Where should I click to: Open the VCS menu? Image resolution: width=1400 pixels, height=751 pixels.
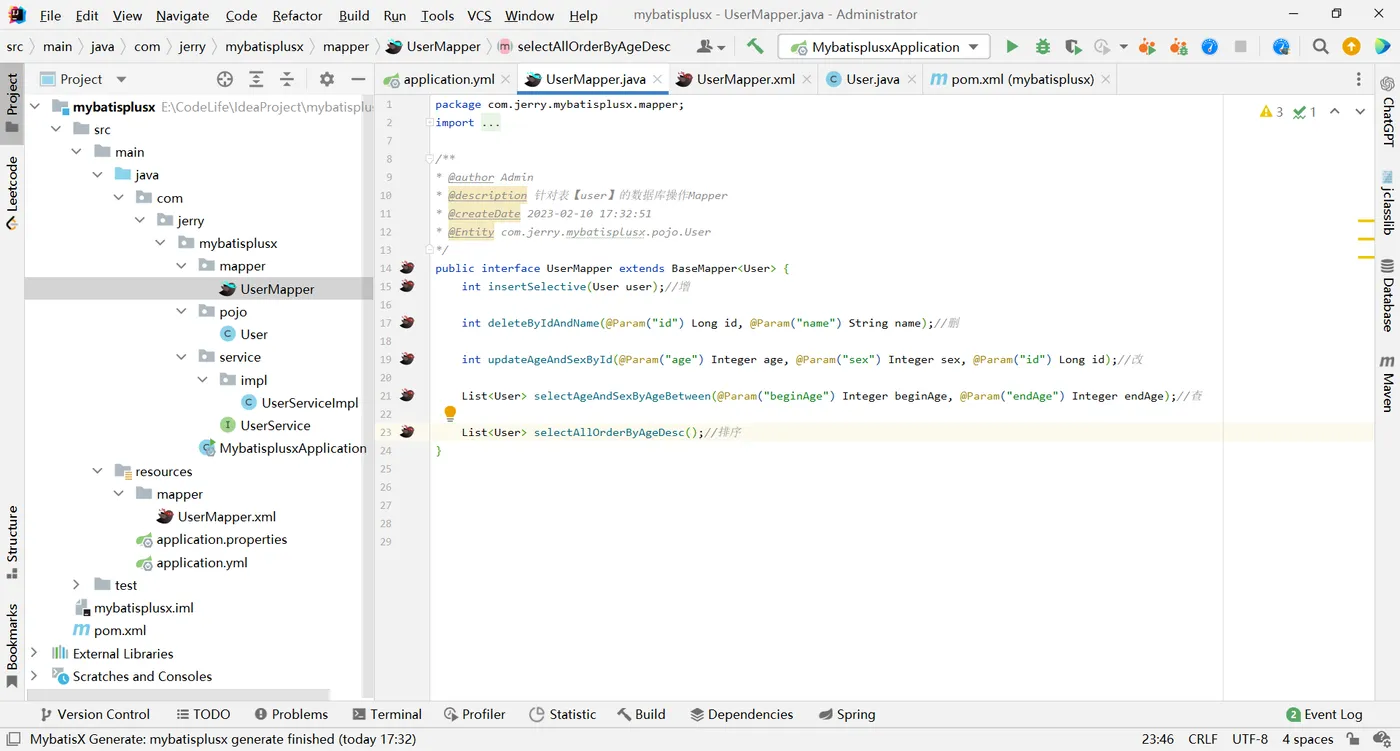tap(479, 15)
